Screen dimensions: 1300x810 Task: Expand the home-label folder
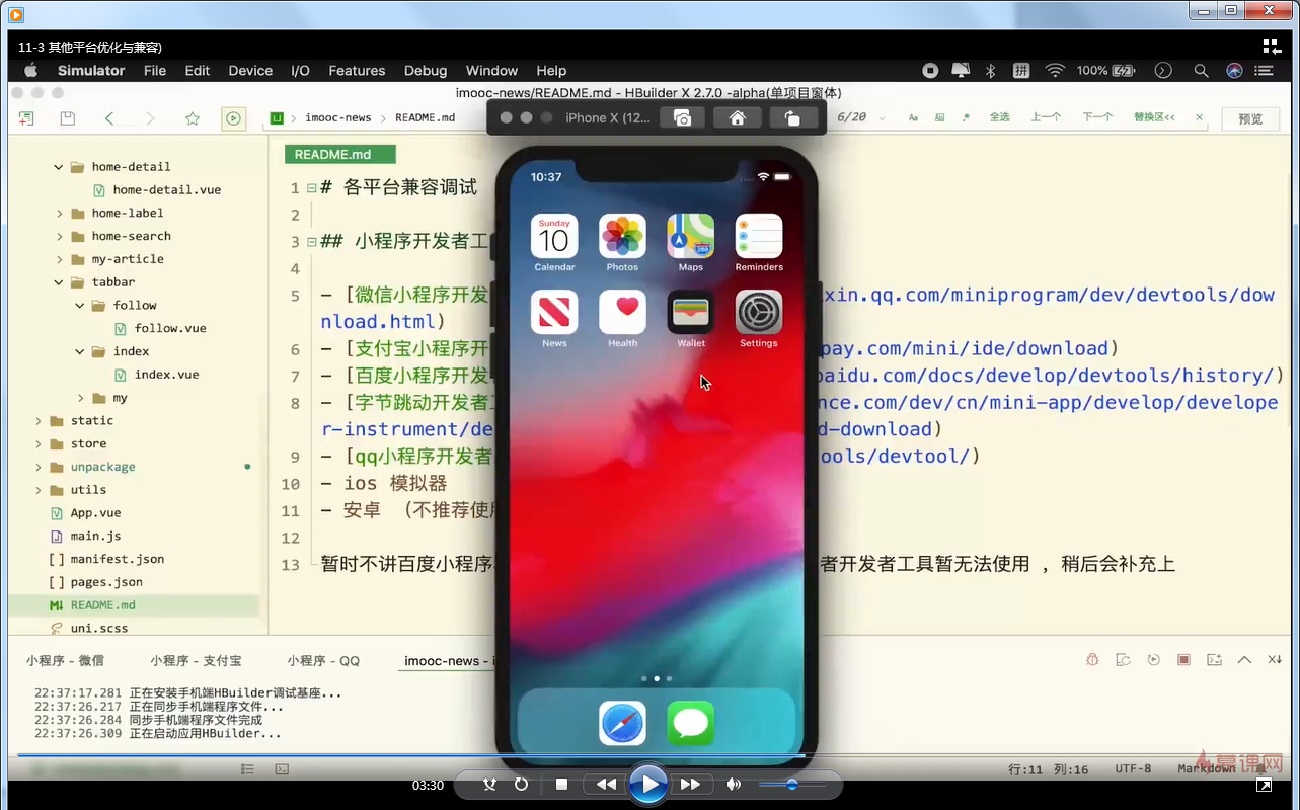pos(59,214)
